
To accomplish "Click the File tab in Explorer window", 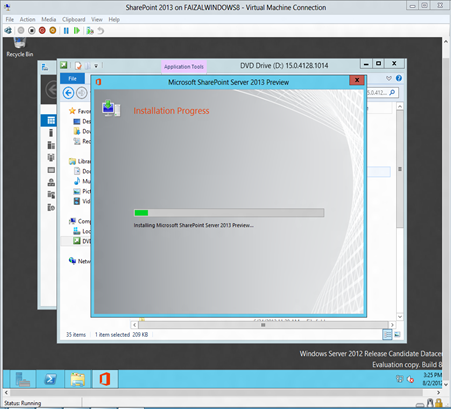I will (72, 79).
